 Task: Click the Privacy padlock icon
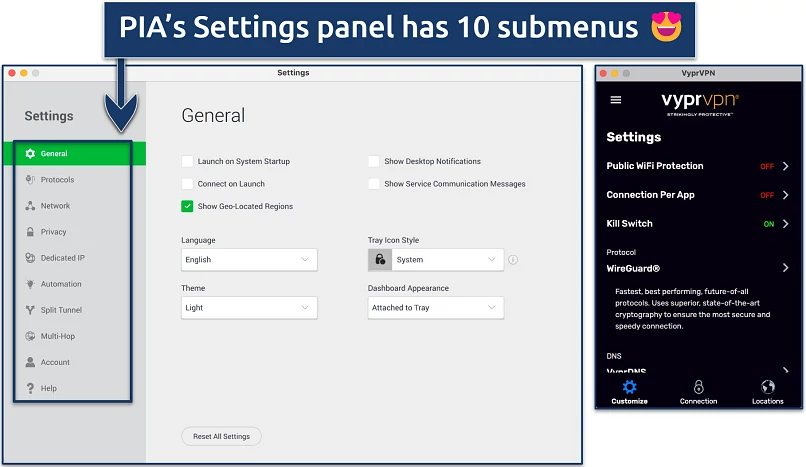tap(30, 232)
